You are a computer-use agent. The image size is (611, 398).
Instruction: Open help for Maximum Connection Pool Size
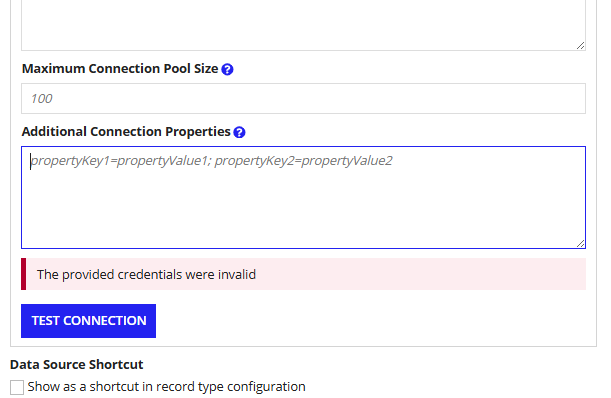pyautogui.click(x=227, y=69)
